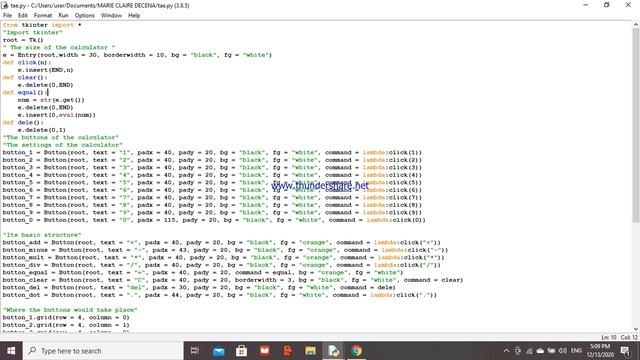Click the 'e = Entry(root,width = 30' line
This screenshot has height=360, width=640.
(x=137, y=55)
